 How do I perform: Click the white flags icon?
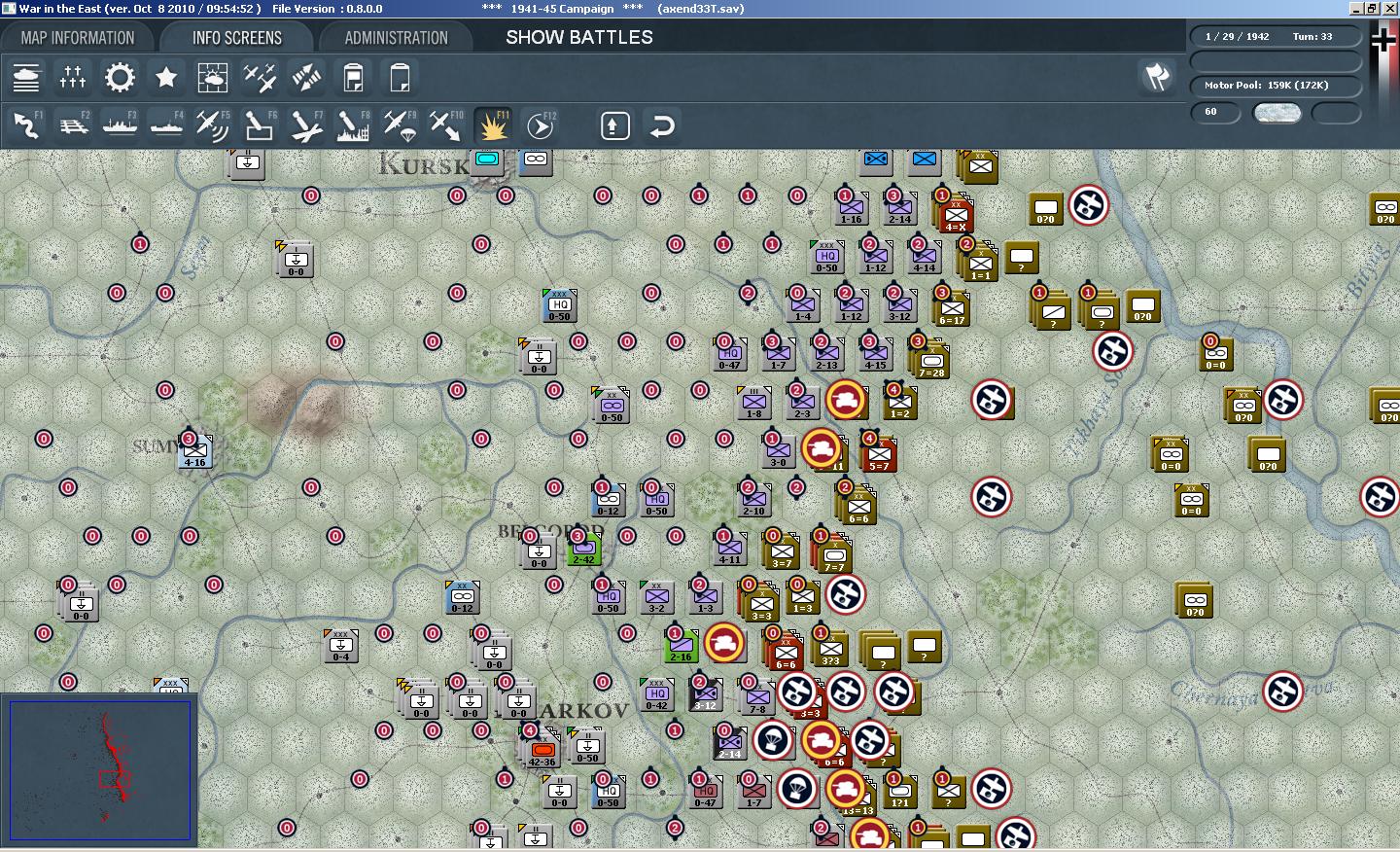tap(1157, 77)
